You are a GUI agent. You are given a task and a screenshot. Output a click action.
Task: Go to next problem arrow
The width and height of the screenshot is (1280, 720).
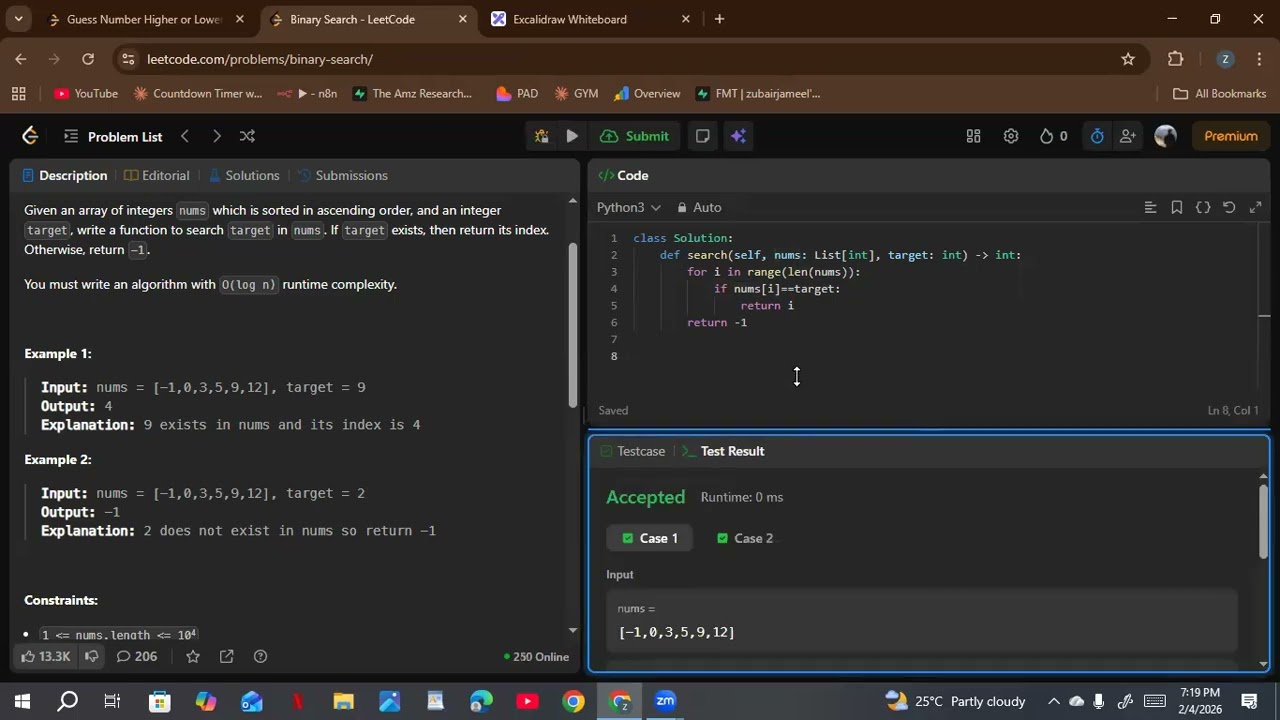tap(216, 136)
